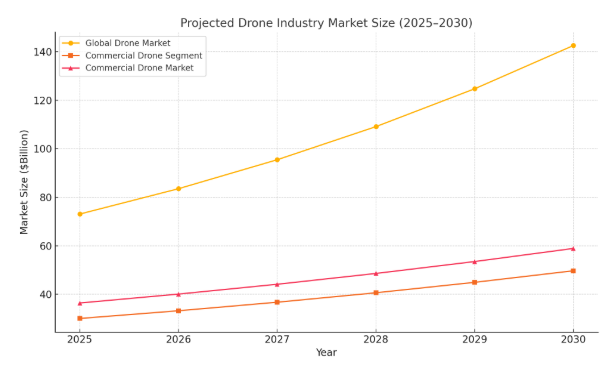Click orange square Commercial Drone Segment point at 2029
This screenshot has width=609, height=366.
click(475, 282)
